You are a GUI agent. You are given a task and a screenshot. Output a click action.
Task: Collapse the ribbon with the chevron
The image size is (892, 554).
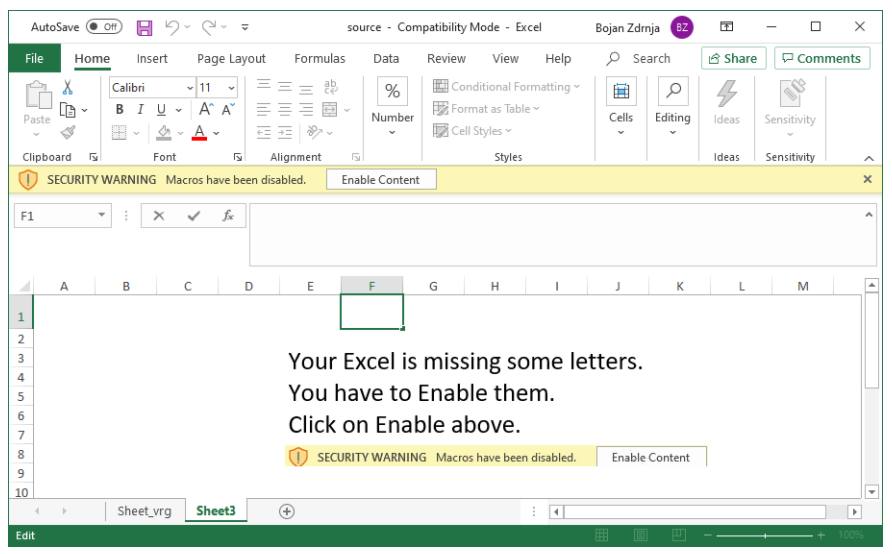(869, 158)
